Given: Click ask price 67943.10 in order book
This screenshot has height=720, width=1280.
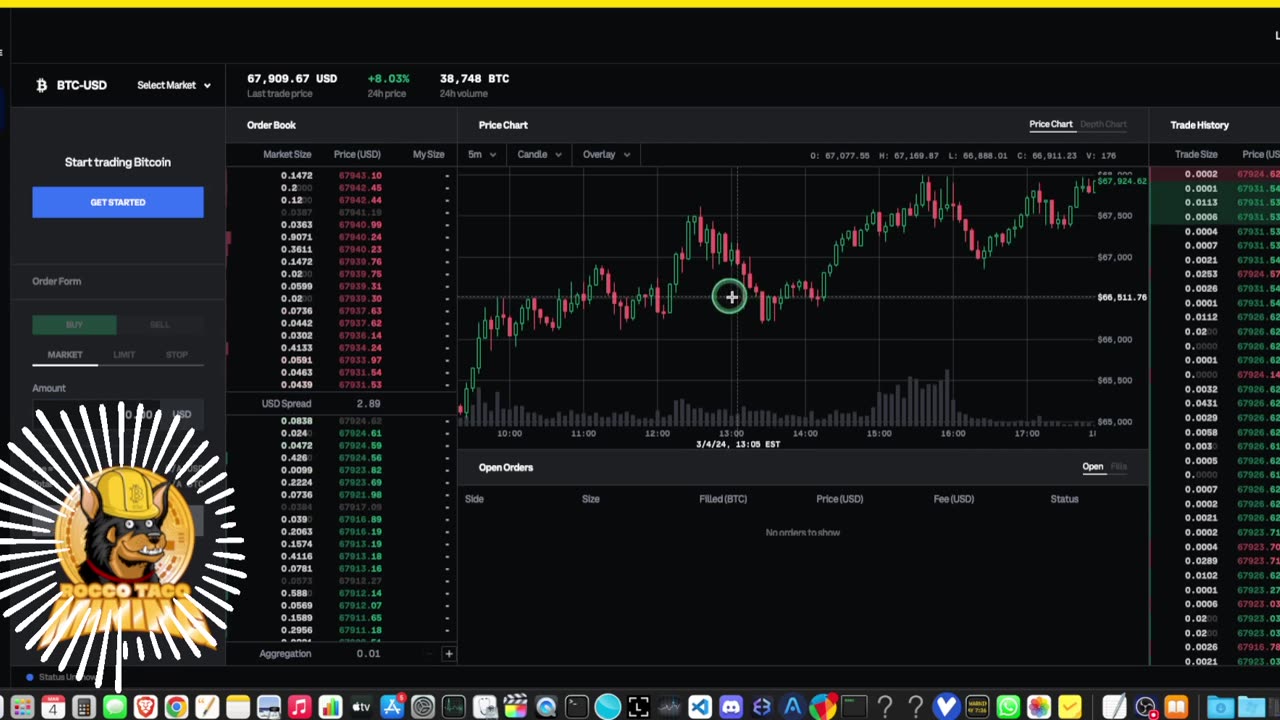Looking at the screenshot, I should point(360,176).
